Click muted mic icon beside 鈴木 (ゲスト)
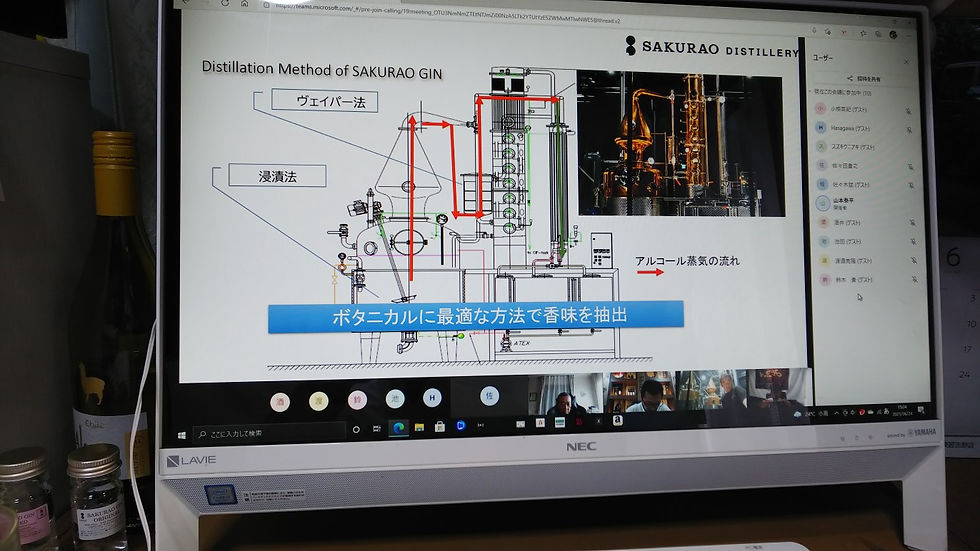This screenshot has width=980, height=551. click(x=914, y=280)
